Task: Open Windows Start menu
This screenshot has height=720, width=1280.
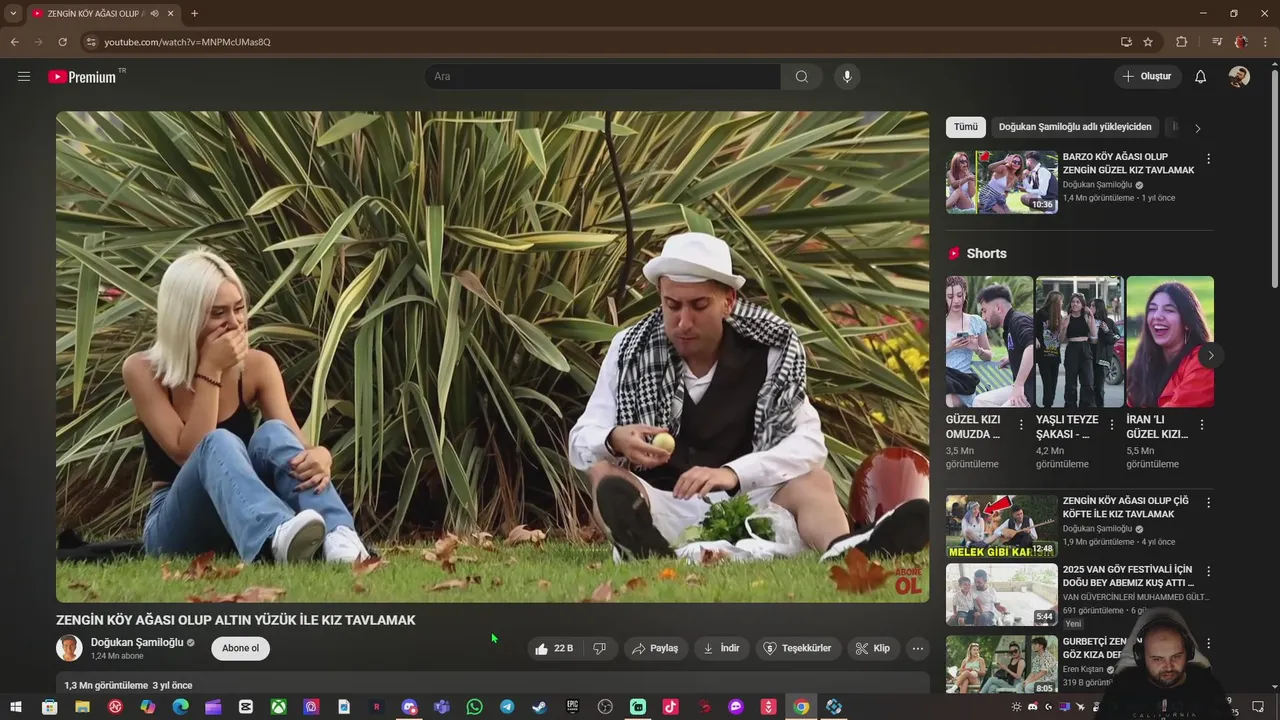Action: tap(16, 707)
